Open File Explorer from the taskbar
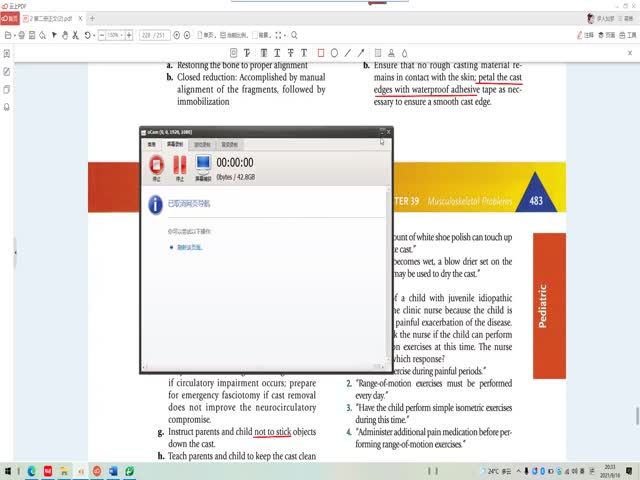The height and width of the screenshot is (480, 640). point(64,471)
